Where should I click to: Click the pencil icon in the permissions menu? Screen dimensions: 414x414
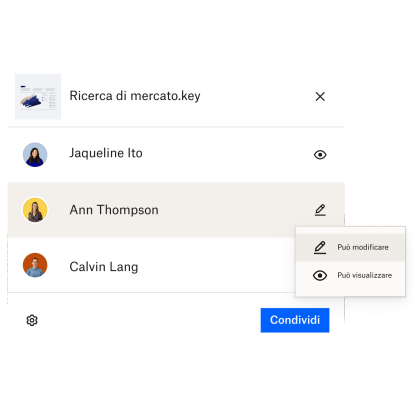[x=320, y=247]
